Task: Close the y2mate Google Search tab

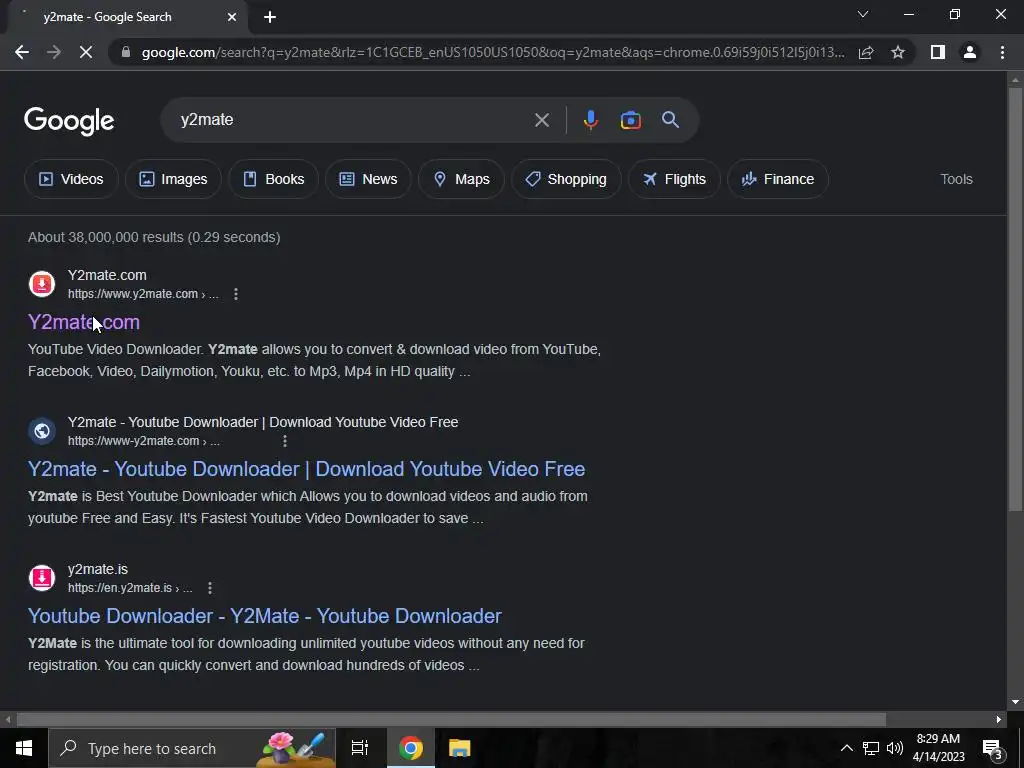Action: pos(232,17)
